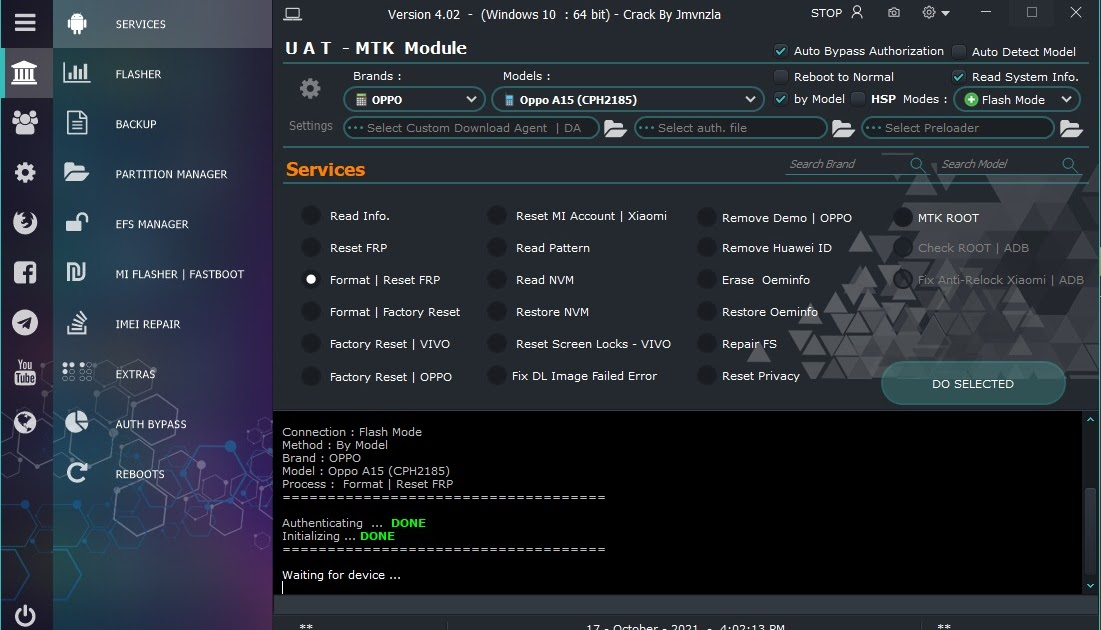Click the Search Brand magnifier icon

pyautogui.click(x=916, y=164)
